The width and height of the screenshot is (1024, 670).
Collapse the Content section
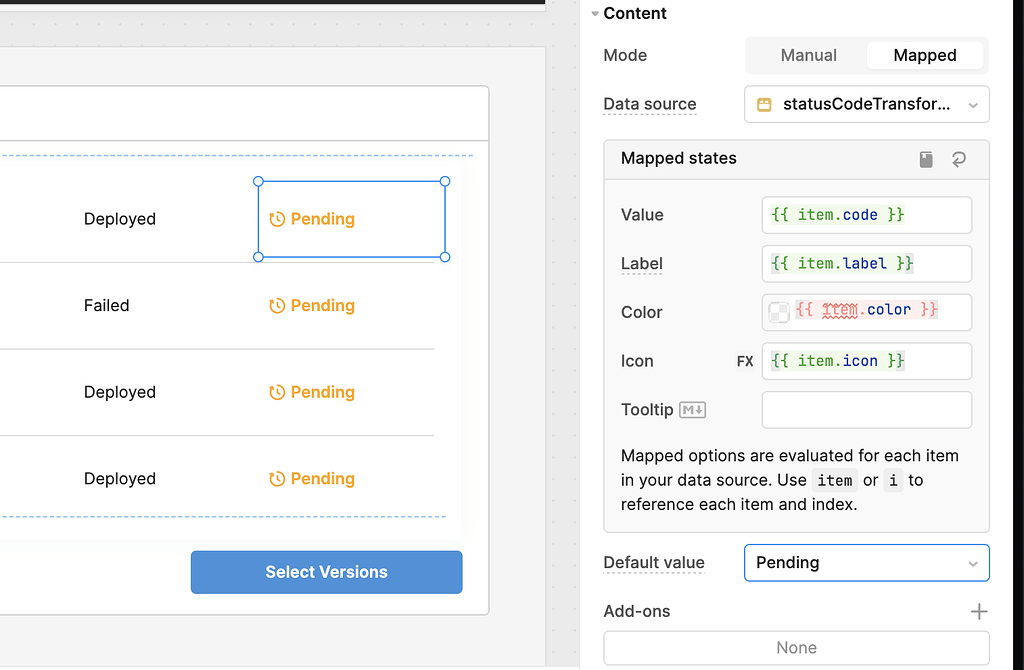click(600, 13)
